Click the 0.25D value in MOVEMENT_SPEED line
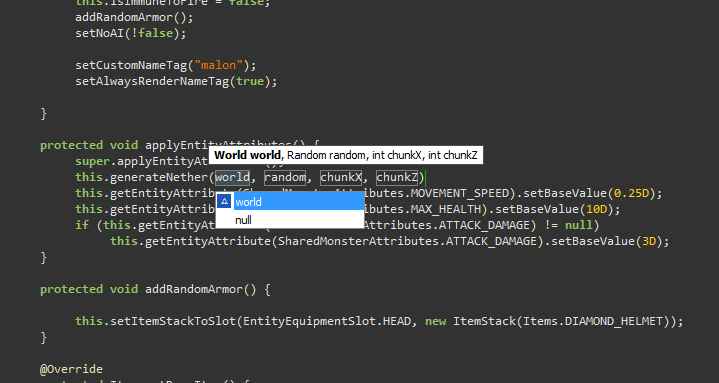 (631, 193)
